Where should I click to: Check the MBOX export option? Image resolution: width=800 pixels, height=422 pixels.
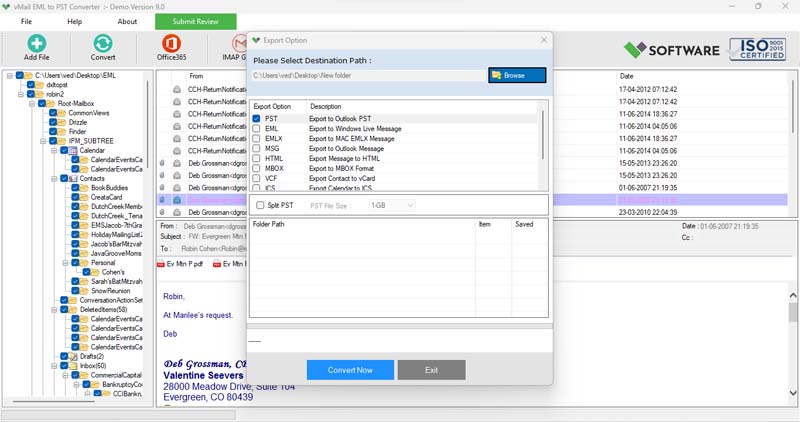[x=256, y=168]
